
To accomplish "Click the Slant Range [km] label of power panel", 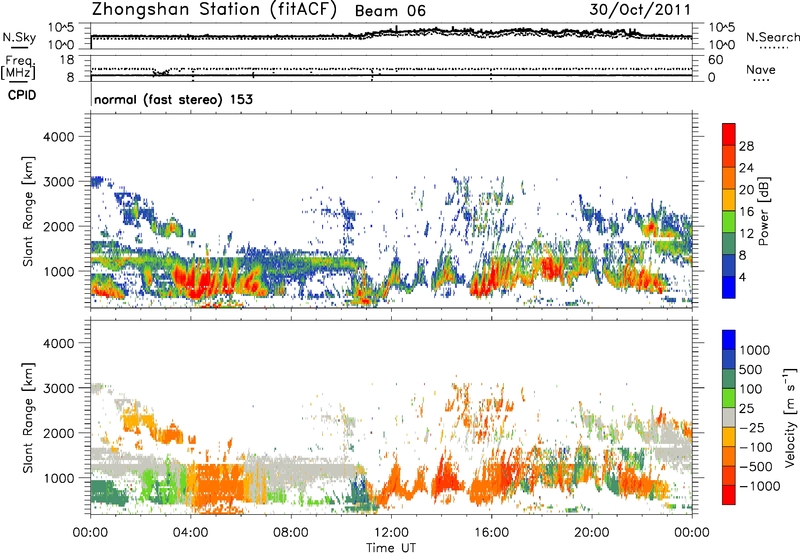I will [28, 211].
